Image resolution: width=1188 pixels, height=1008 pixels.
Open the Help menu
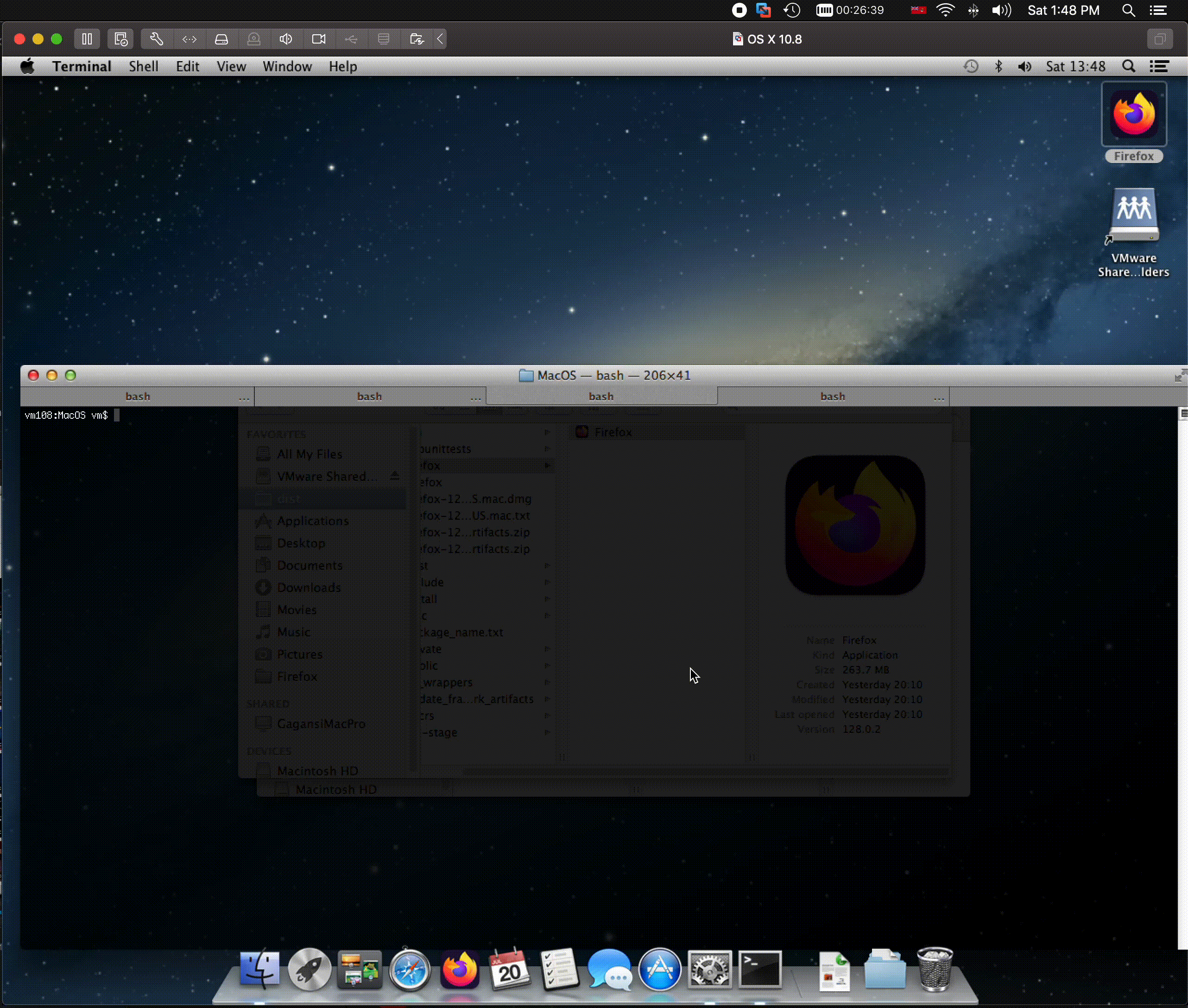(x=343, y=66)
